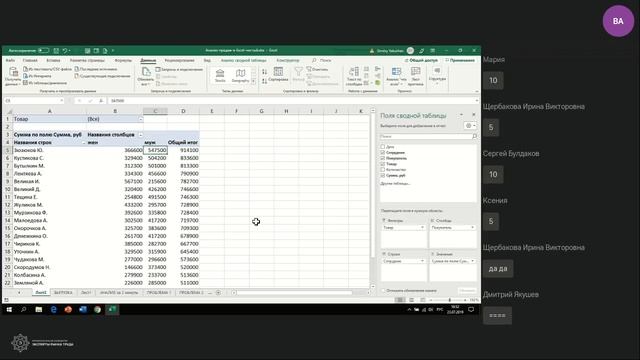Click the Save icon in title bar
This screenshot has width=640, height=360.
[x=56, y=51]
